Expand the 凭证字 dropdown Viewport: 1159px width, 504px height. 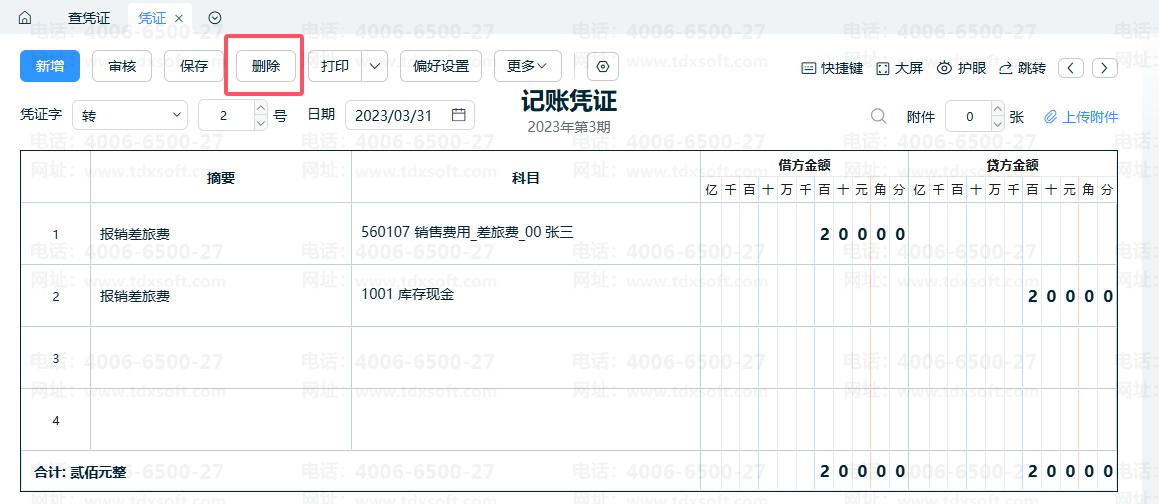point(130,116)
